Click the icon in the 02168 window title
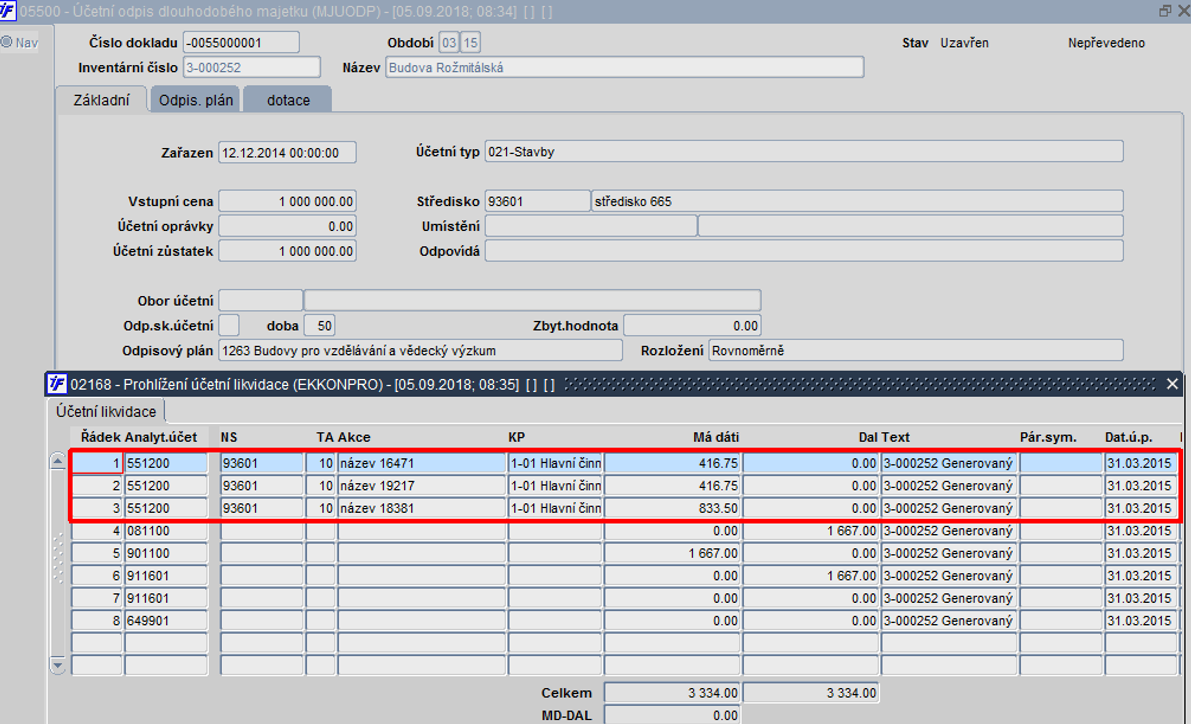1191x724 pixels. point(57,384)
